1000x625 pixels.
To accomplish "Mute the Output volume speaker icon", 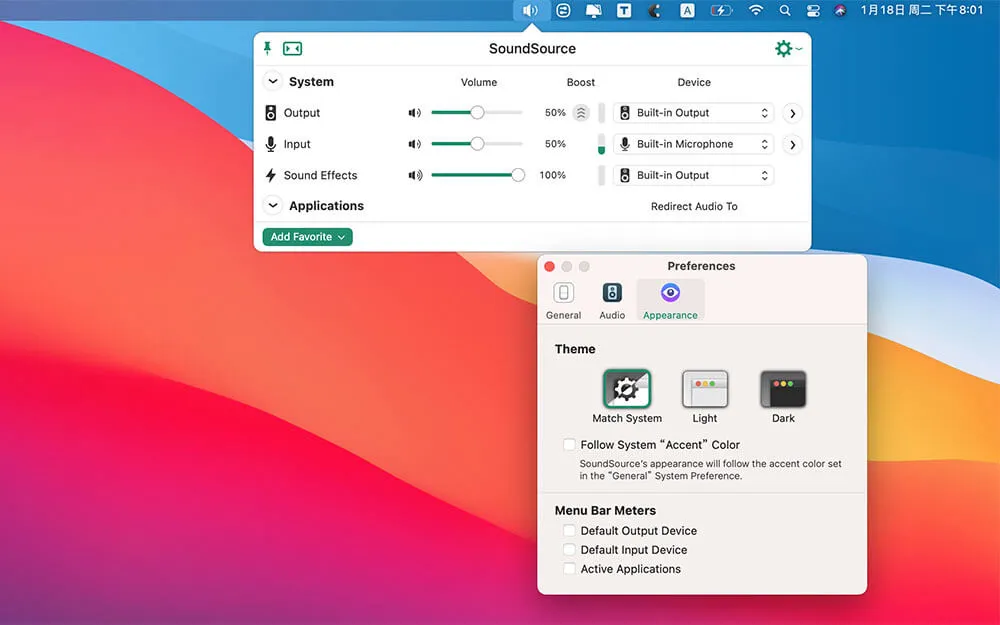I will (414, 113).
